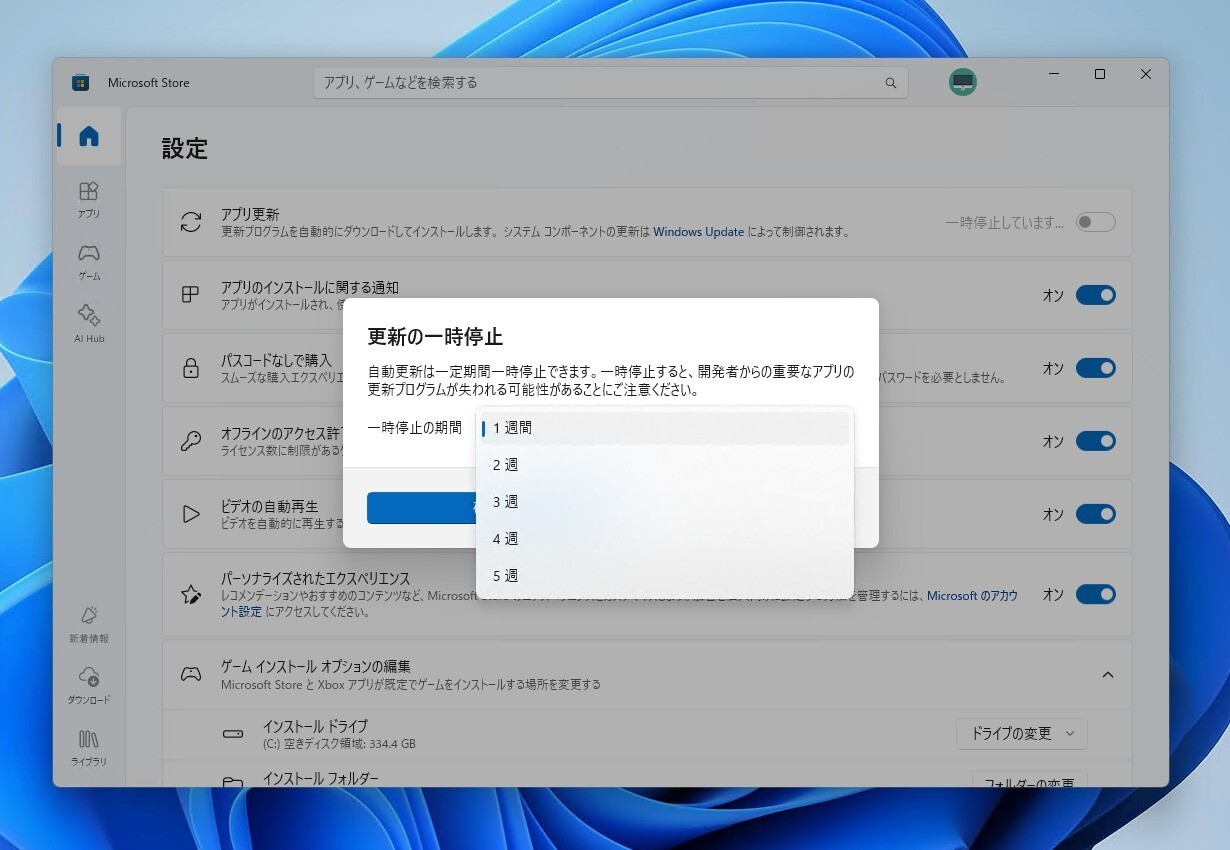
Task: Open the Windows Update link
Action: 698,232
